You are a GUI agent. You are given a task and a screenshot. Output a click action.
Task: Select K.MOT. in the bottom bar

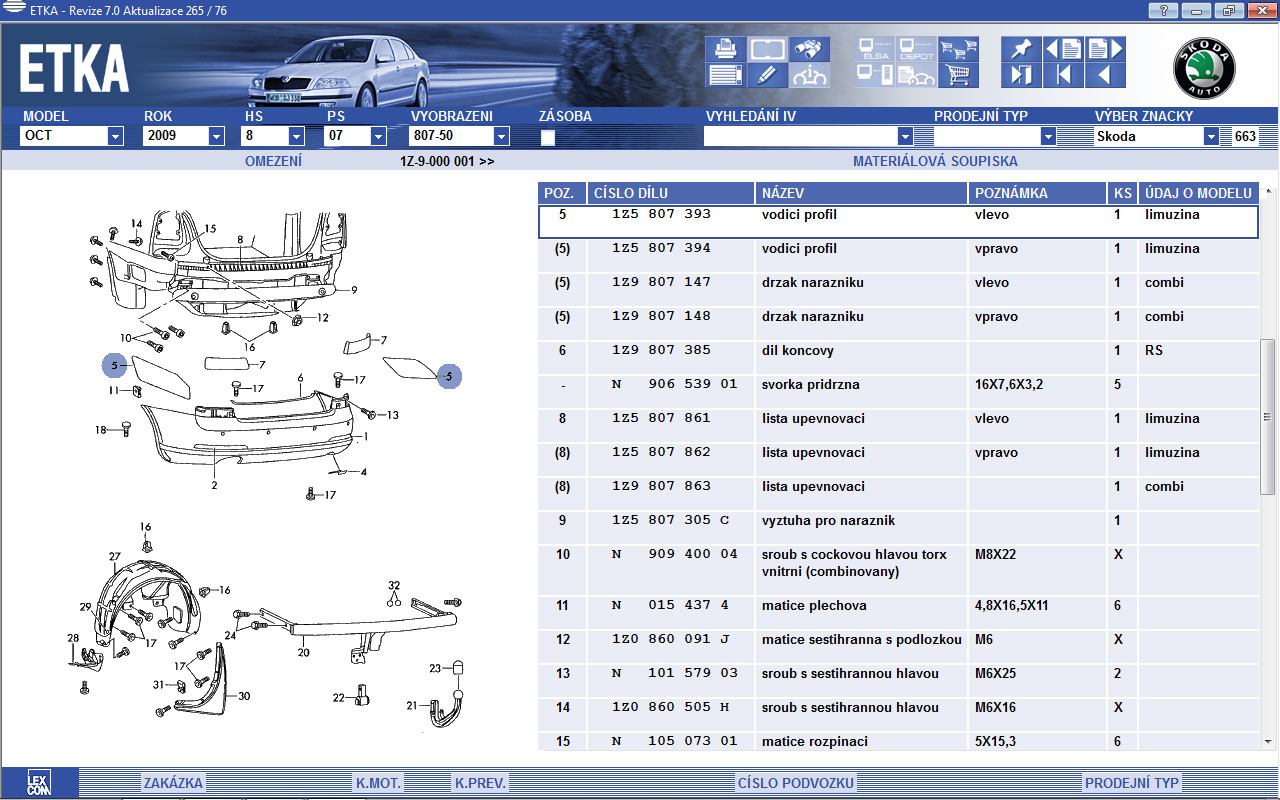[x=378, y=783]
